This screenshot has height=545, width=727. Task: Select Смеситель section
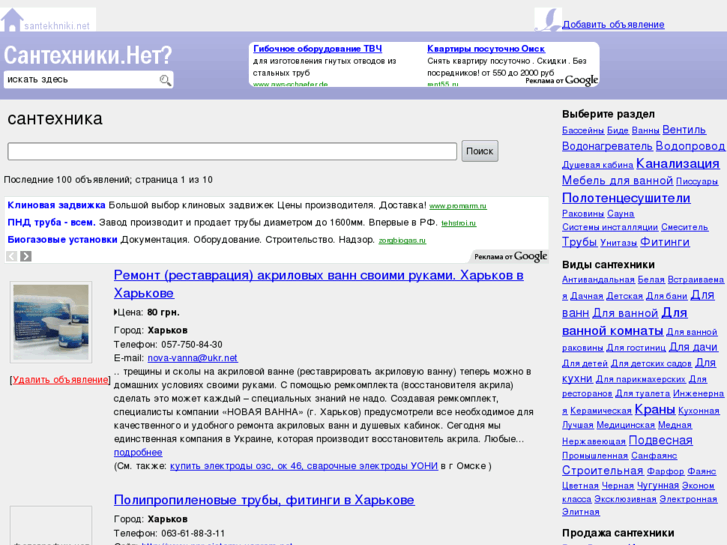point(685,227)
